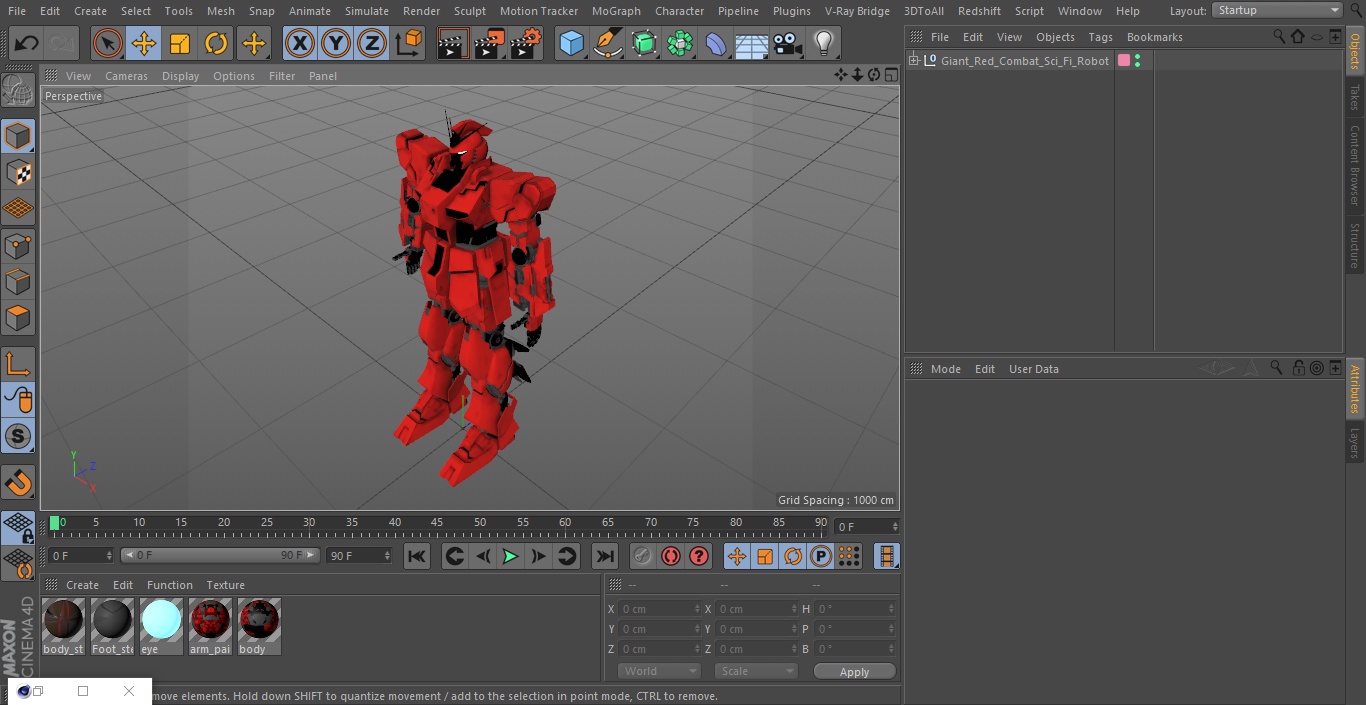
Task: Open the Simulate menu
Action: pos(367,11)
